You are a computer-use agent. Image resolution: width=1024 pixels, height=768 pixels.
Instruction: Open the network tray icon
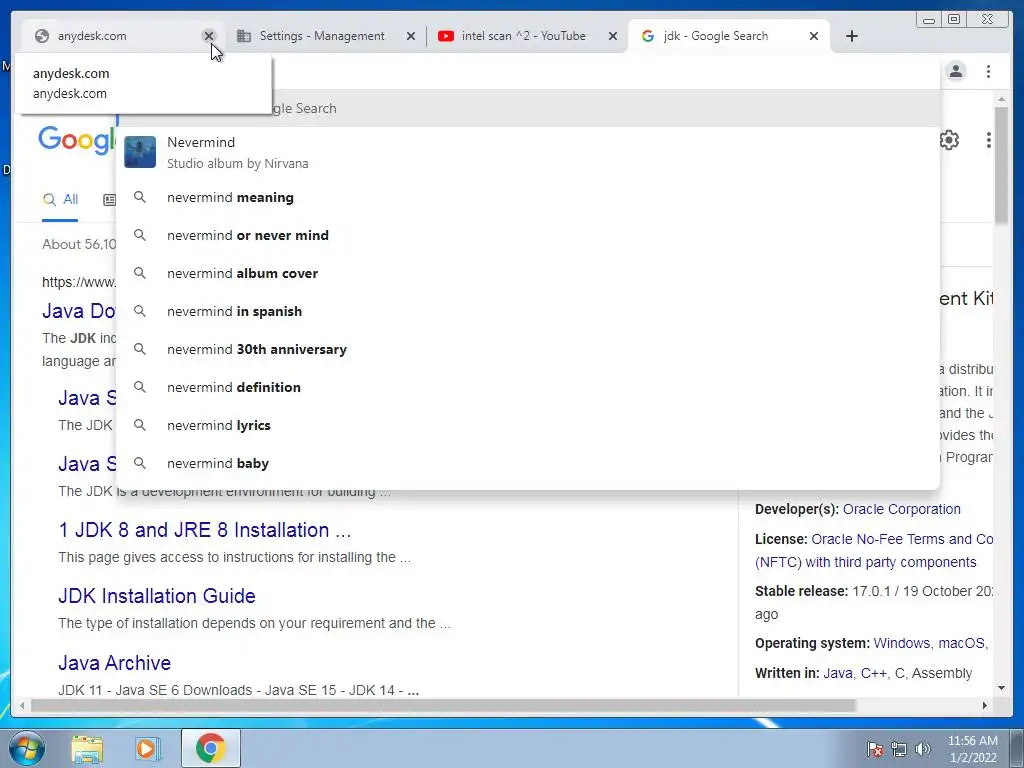coord(899,749)
